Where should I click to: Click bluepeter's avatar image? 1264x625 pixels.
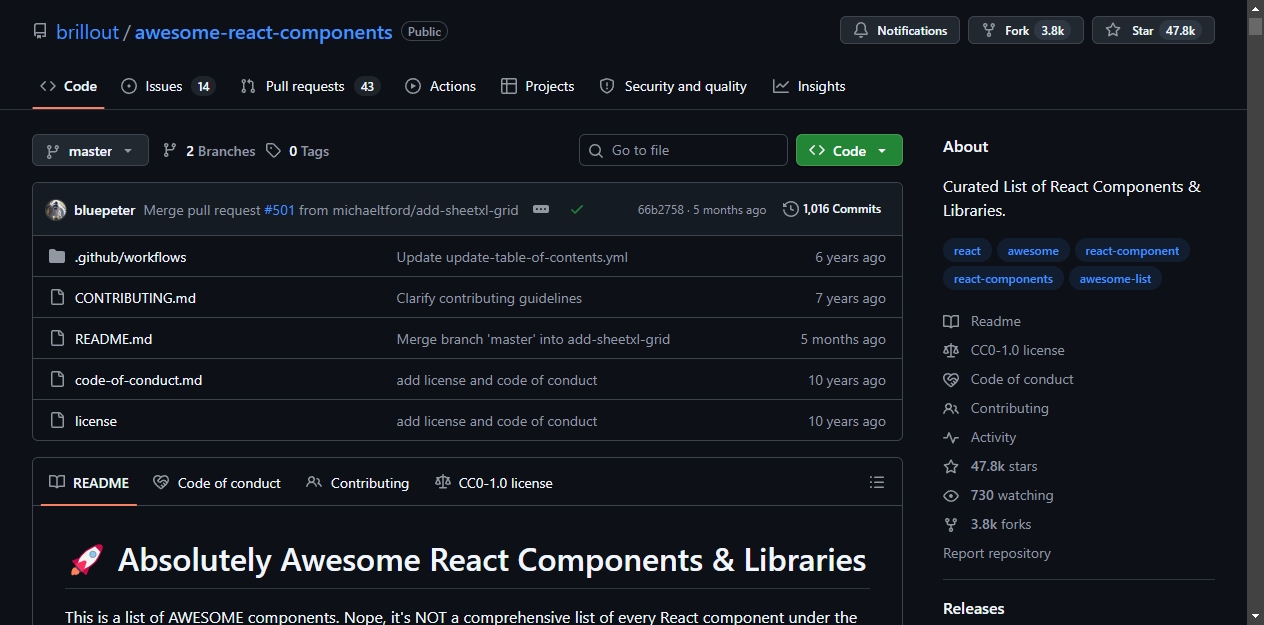pos(56,210)
